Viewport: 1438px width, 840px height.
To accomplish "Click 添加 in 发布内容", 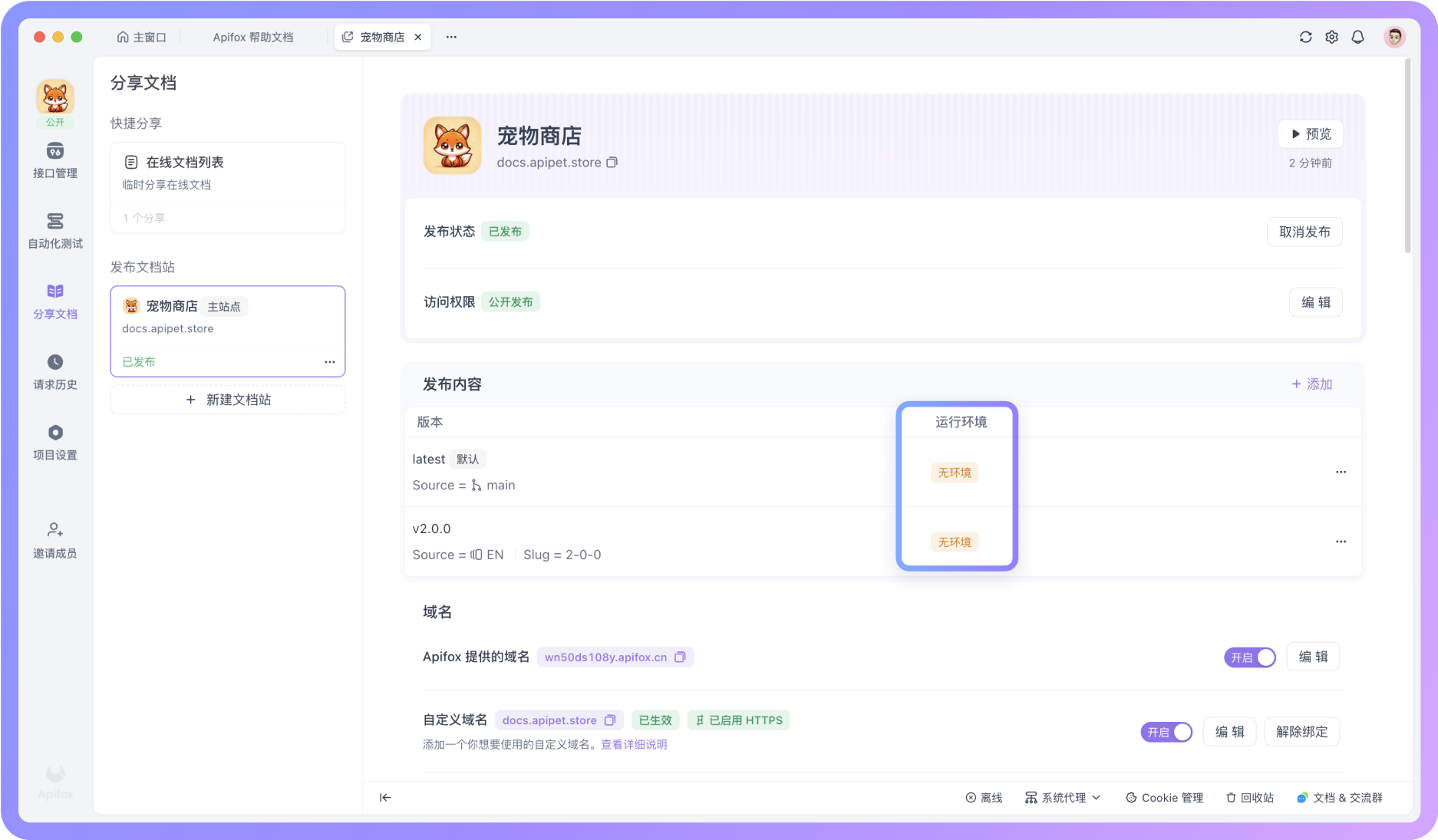I will [x=1311, y=384].
